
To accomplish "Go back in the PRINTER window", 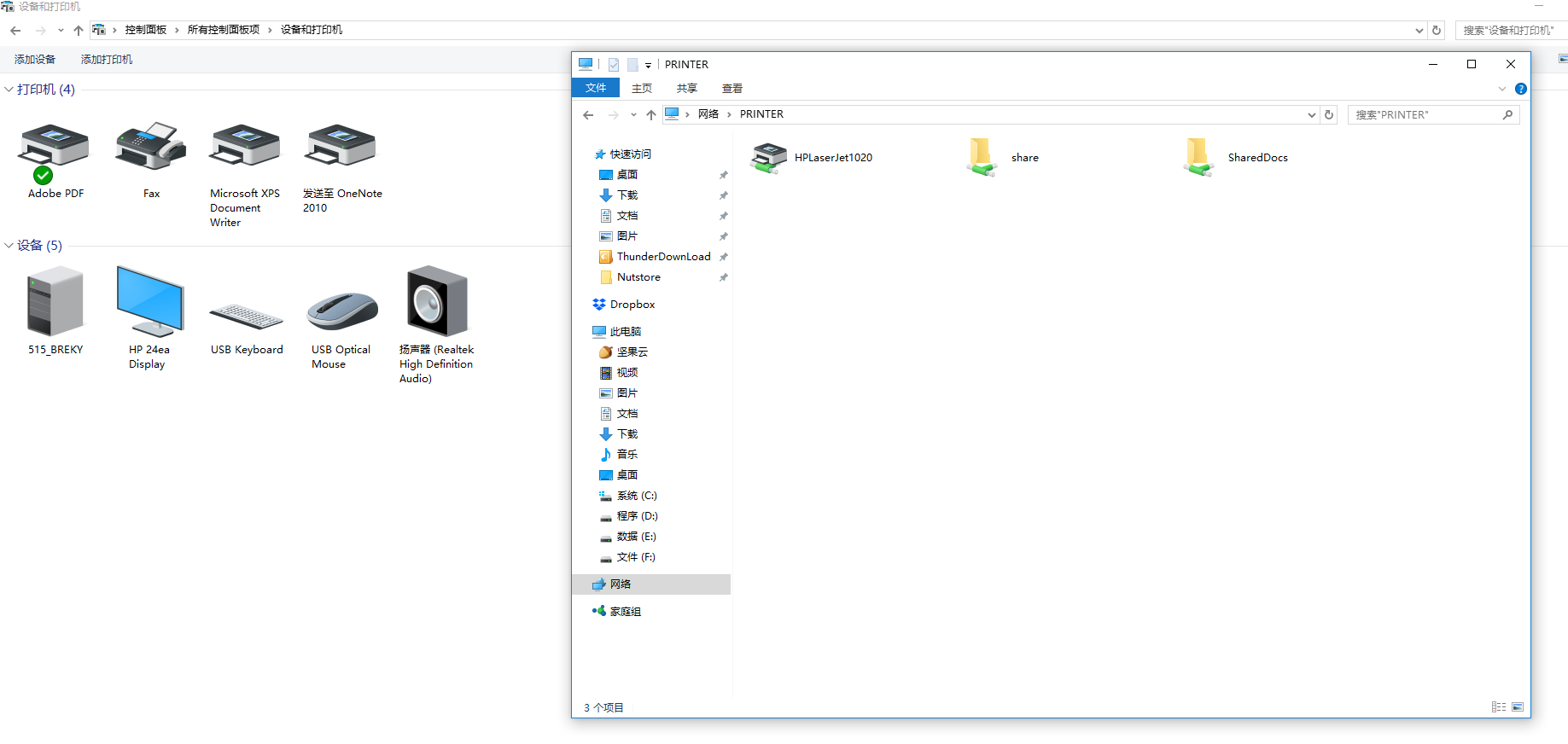I will click(588, 115).
